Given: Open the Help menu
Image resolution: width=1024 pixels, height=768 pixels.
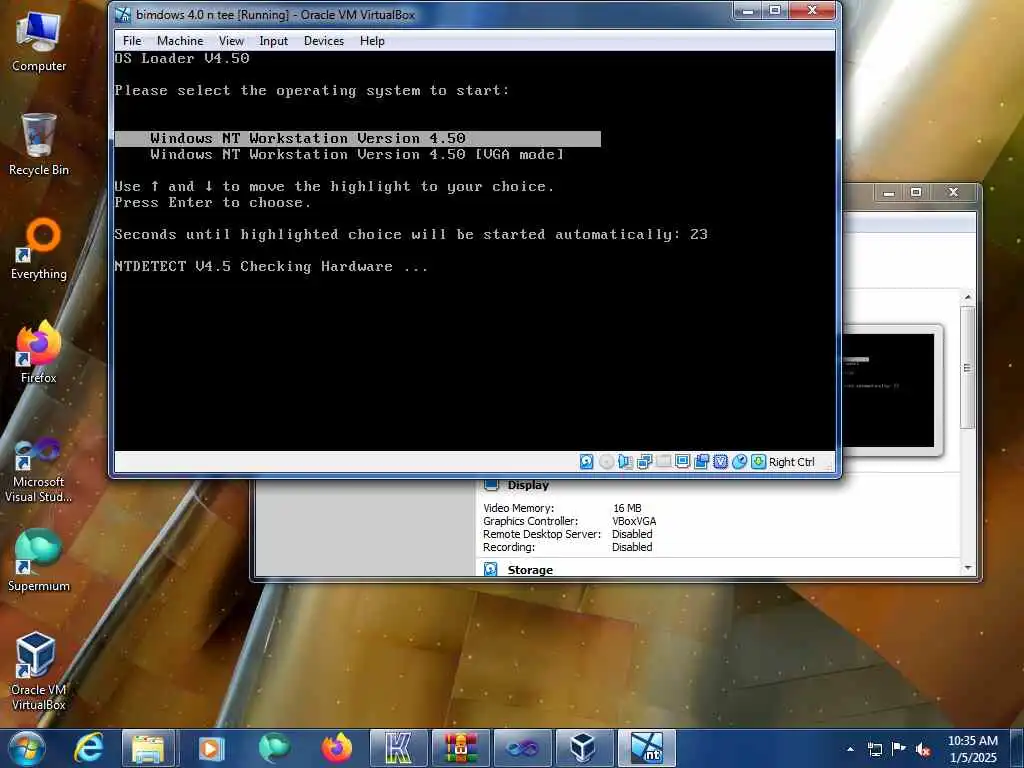Looking at the screenshot, I should [x=372, y=40].
